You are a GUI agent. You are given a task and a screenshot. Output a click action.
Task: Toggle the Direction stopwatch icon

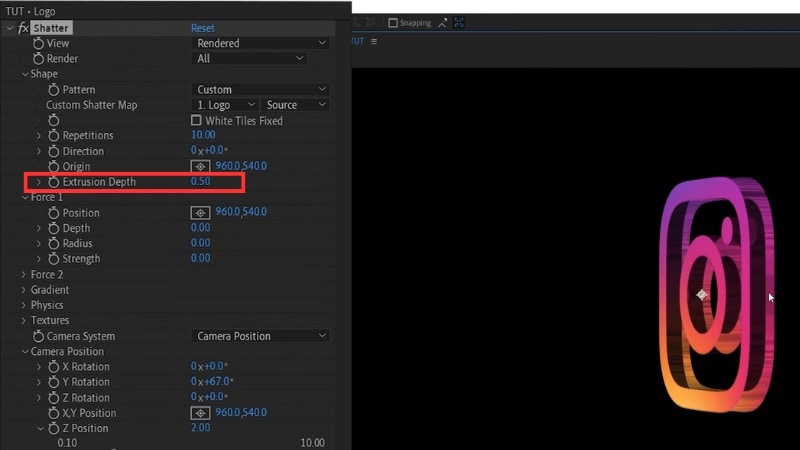54,151
